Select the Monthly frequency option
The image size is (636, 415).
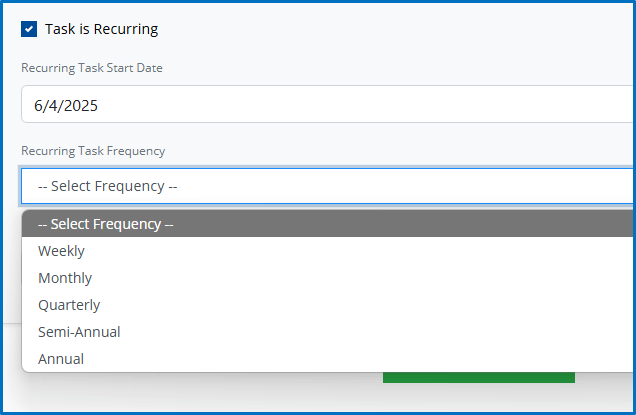coord(65,278)
